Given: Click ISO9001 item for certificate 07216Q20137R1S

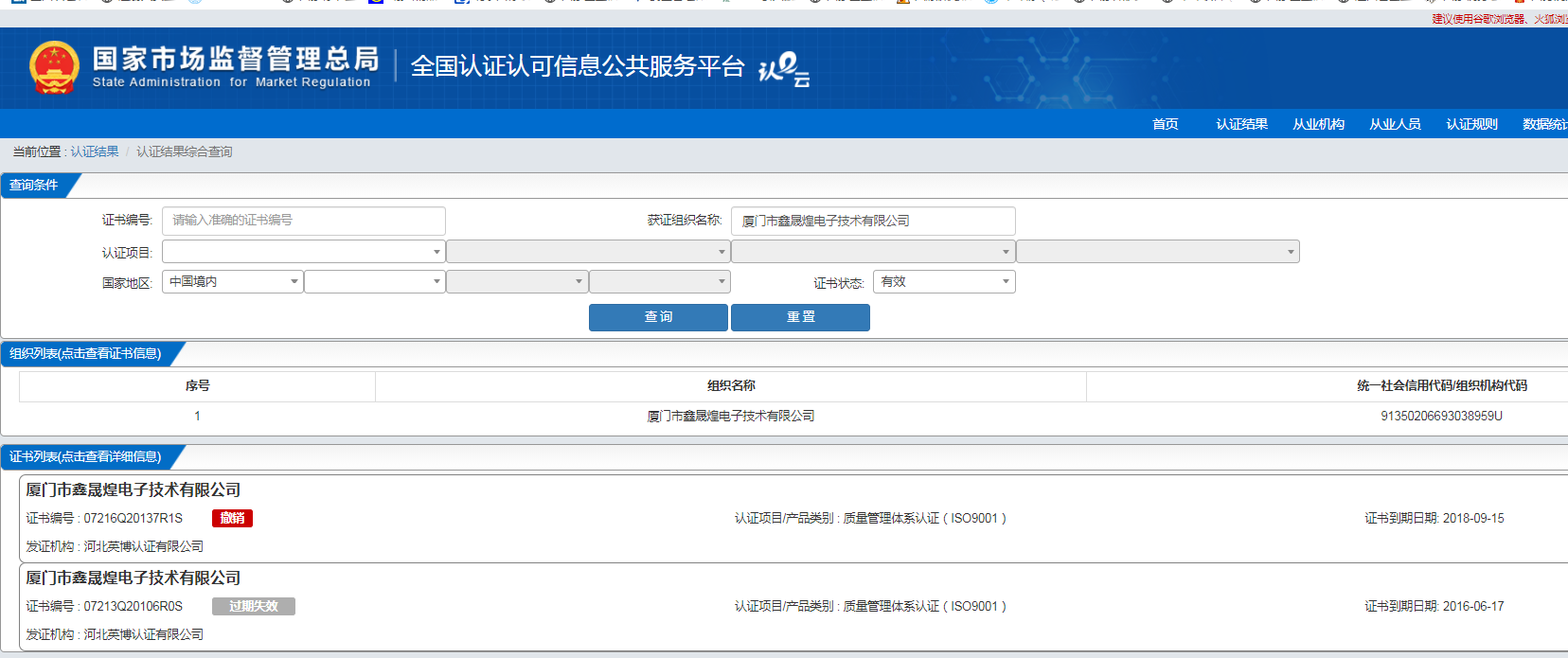Looking at the screenshot, I should point(870,519).
